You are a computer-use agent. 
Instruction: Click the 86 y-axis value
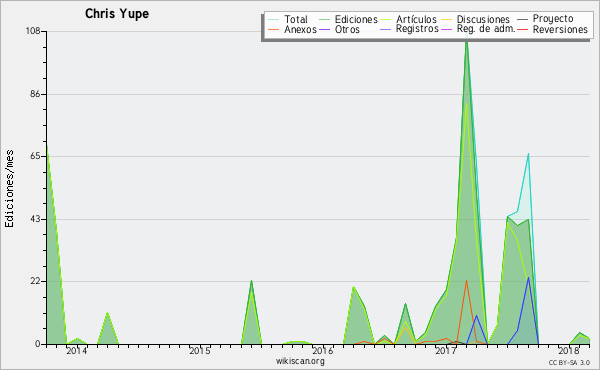[x=35, y=94]
